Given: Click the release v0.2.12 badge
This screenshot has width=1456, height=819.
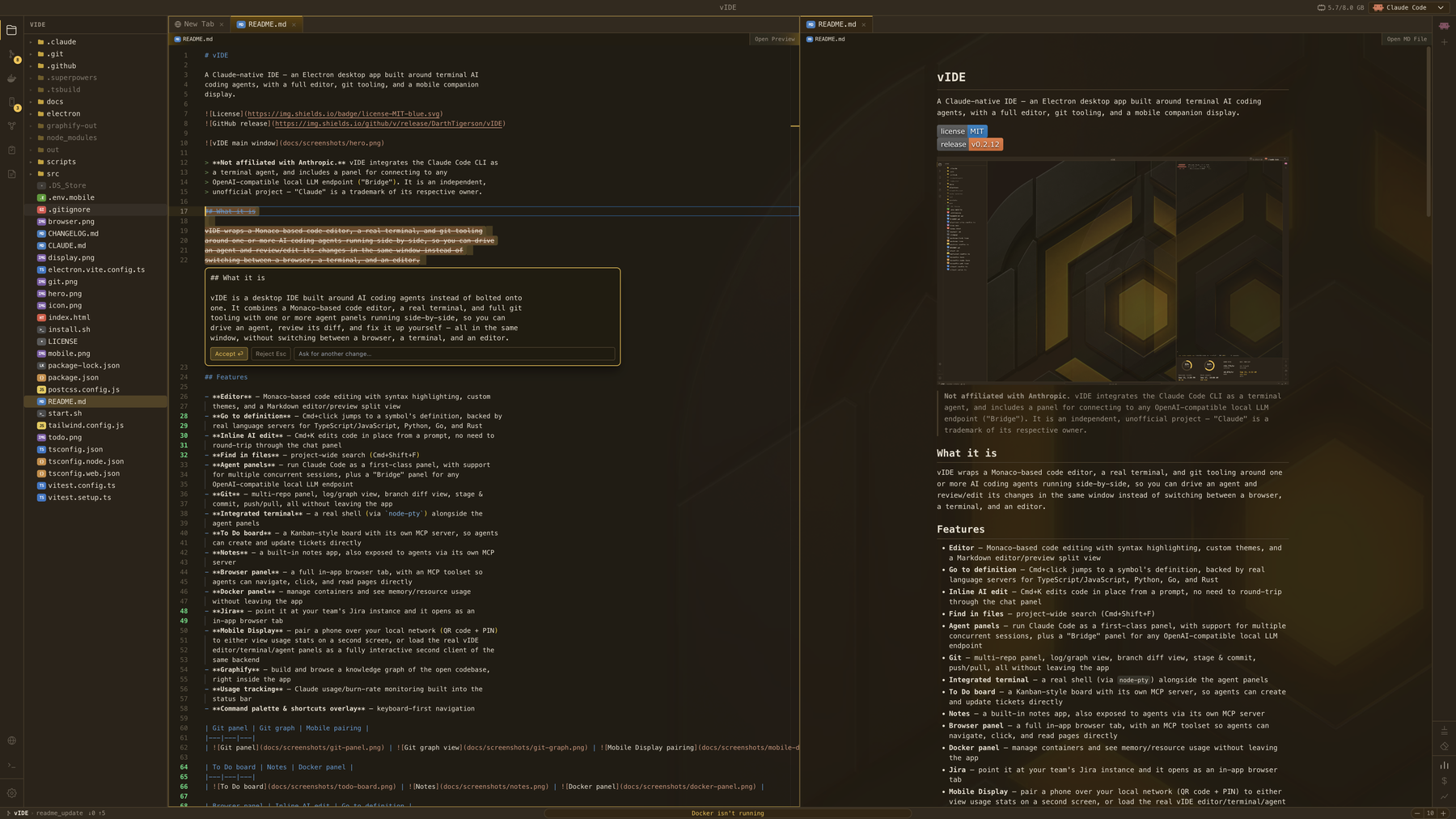Looking at the screenshot, I should [x=970, y=144].
